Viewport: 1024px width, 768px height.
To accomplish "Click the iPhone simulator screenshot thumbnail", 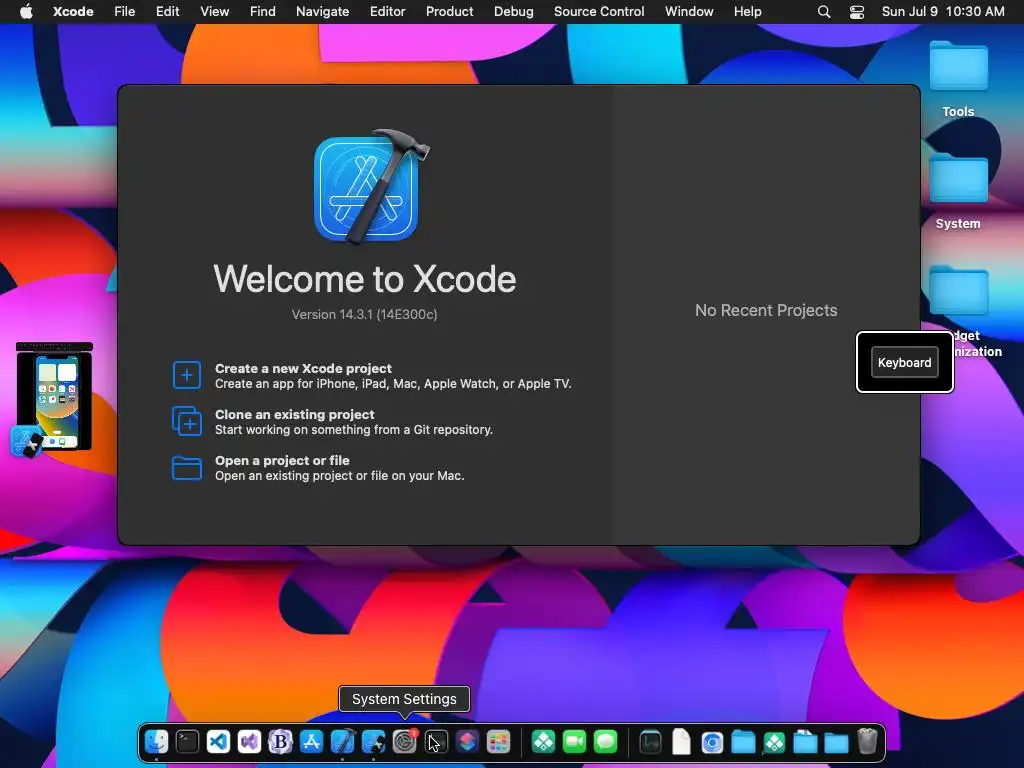I will pyautogui.click(x=55, y=396).
